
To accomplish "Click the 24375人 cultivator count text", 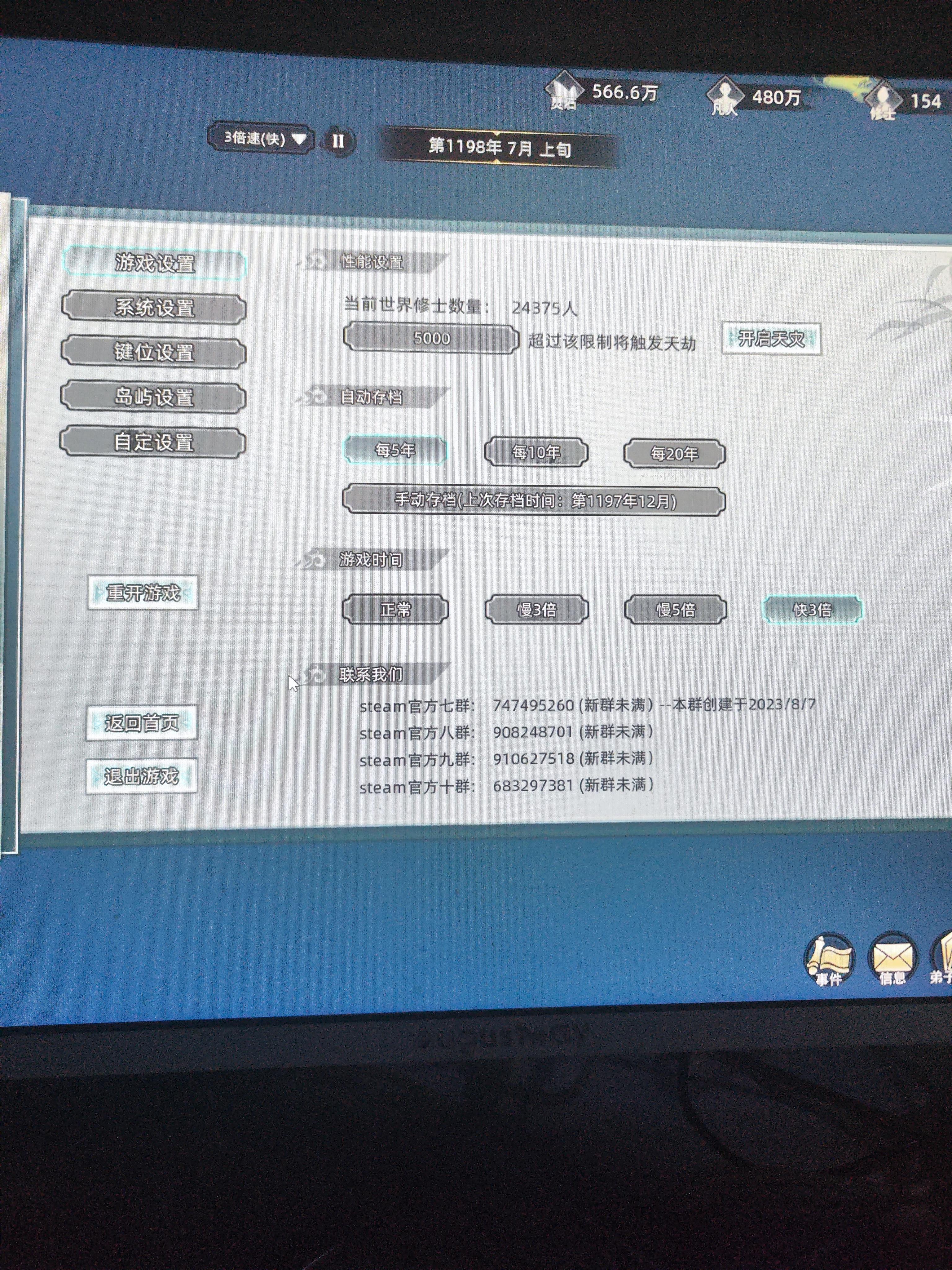I will click(x=544, y=308).
